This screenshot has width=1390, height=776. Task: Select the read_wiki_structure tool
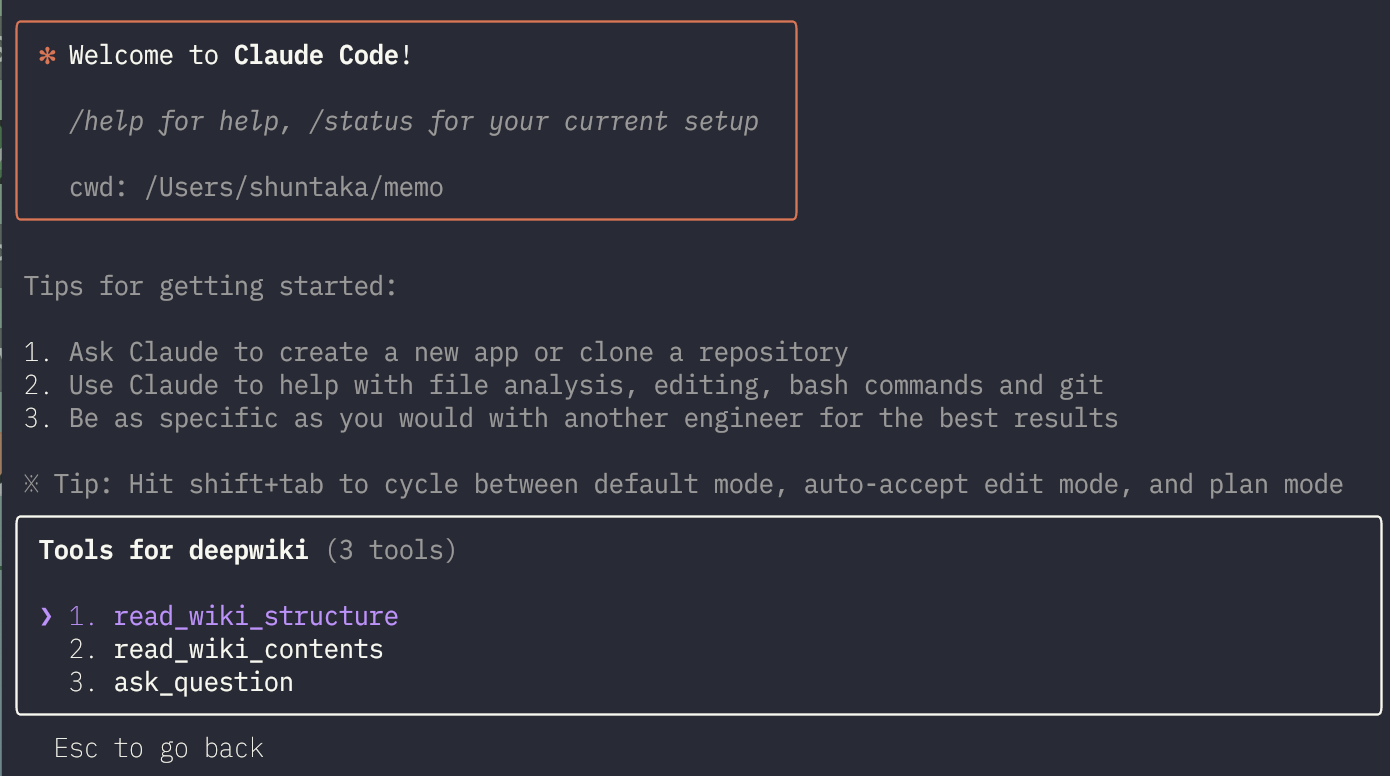(256, 617)
